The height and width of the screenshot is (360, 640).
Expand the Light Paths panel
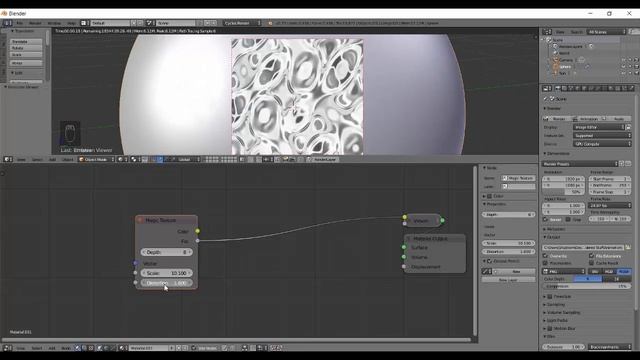556,321
